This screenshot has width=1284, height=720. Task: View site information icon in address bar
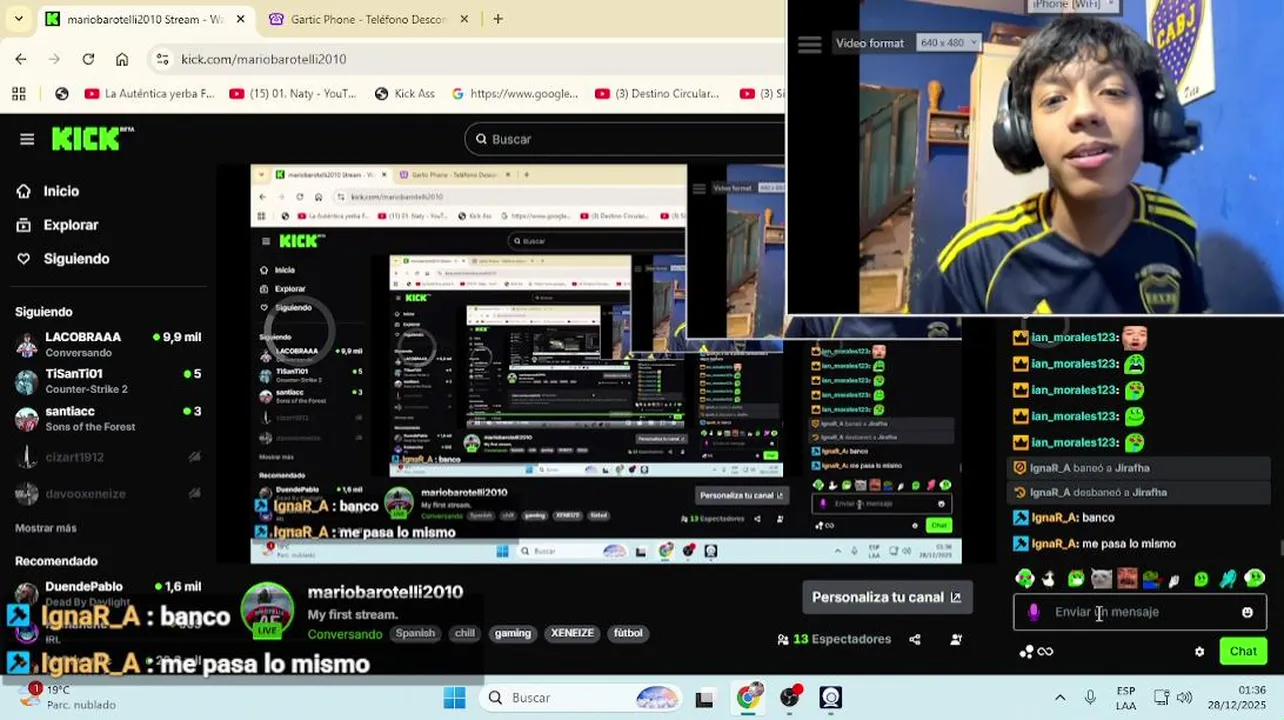coord(163,59)
